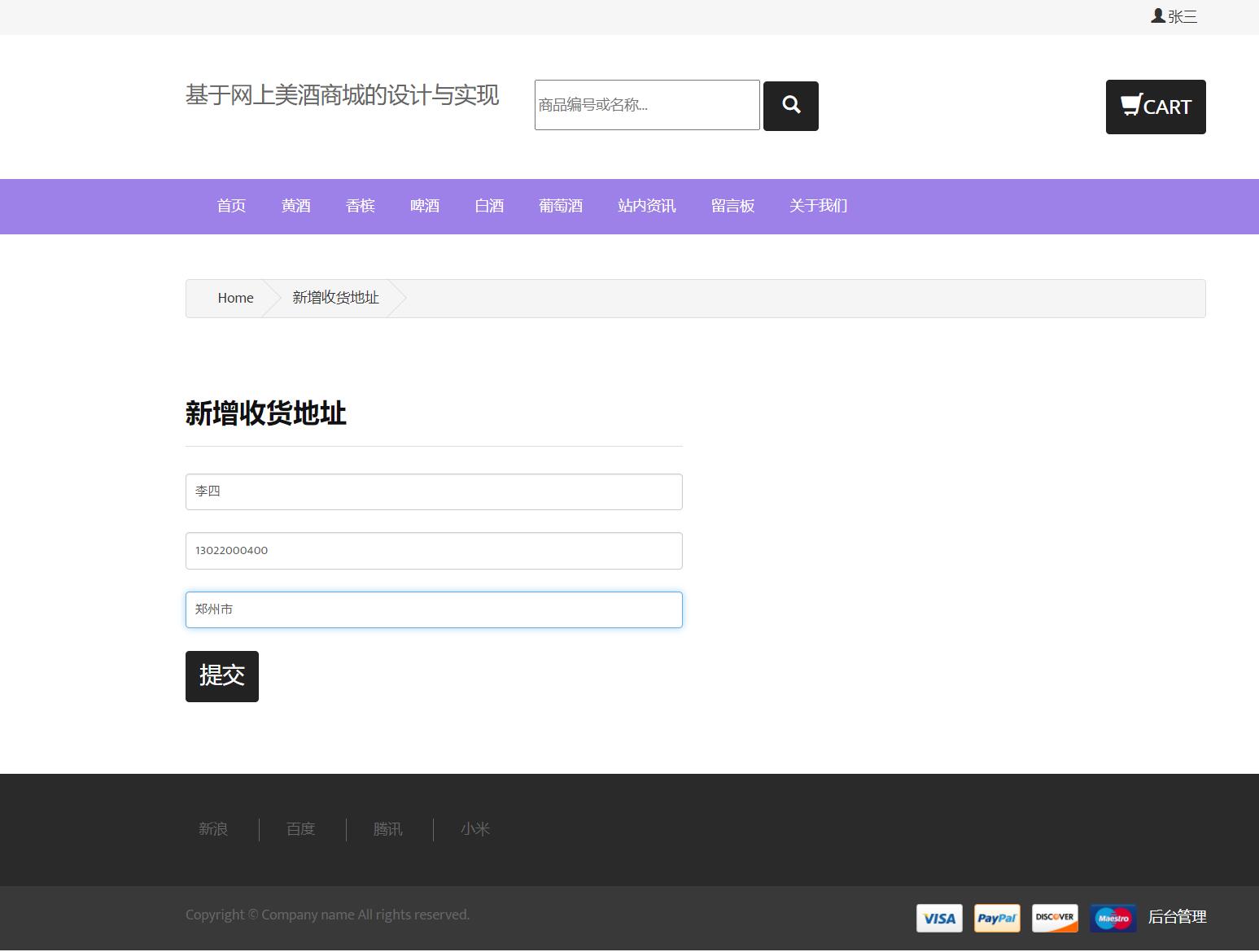Click the user profile icon beside 张三

(x=1156, y=15)
